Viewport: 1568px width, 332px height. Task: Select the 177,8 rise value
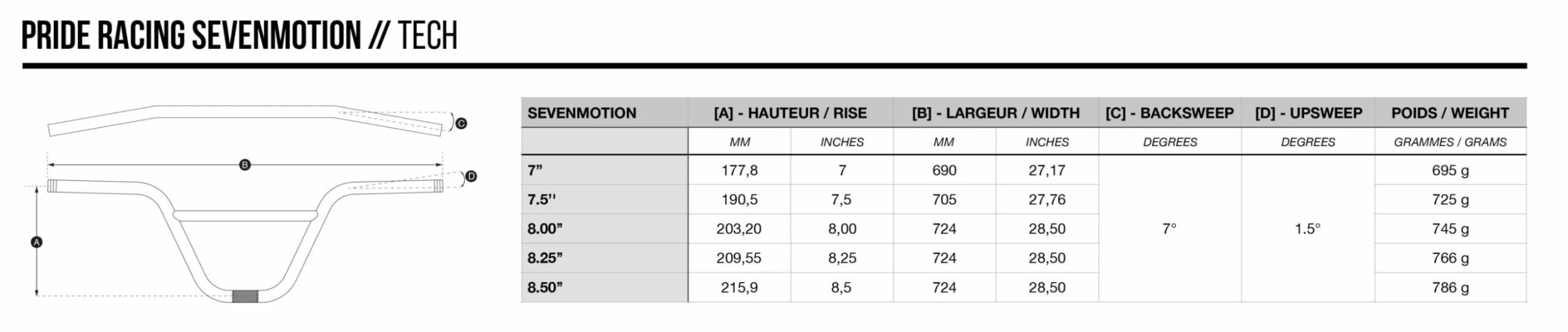[x=739, y=170]
